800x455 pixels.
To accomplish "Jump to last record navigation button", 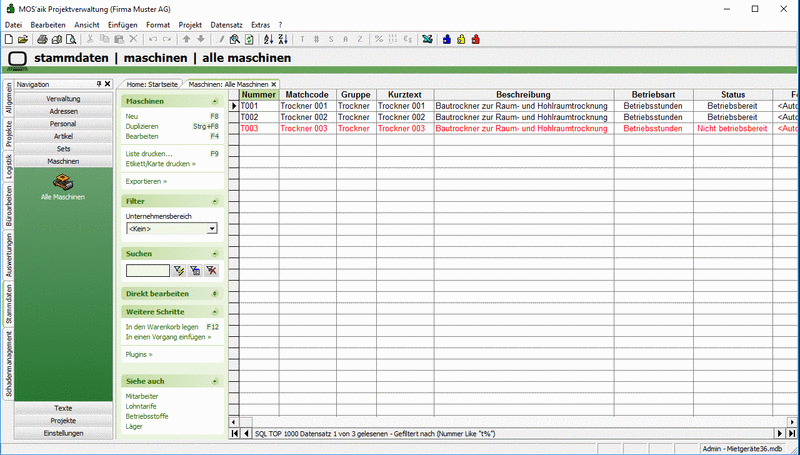I will coord(791,434).
